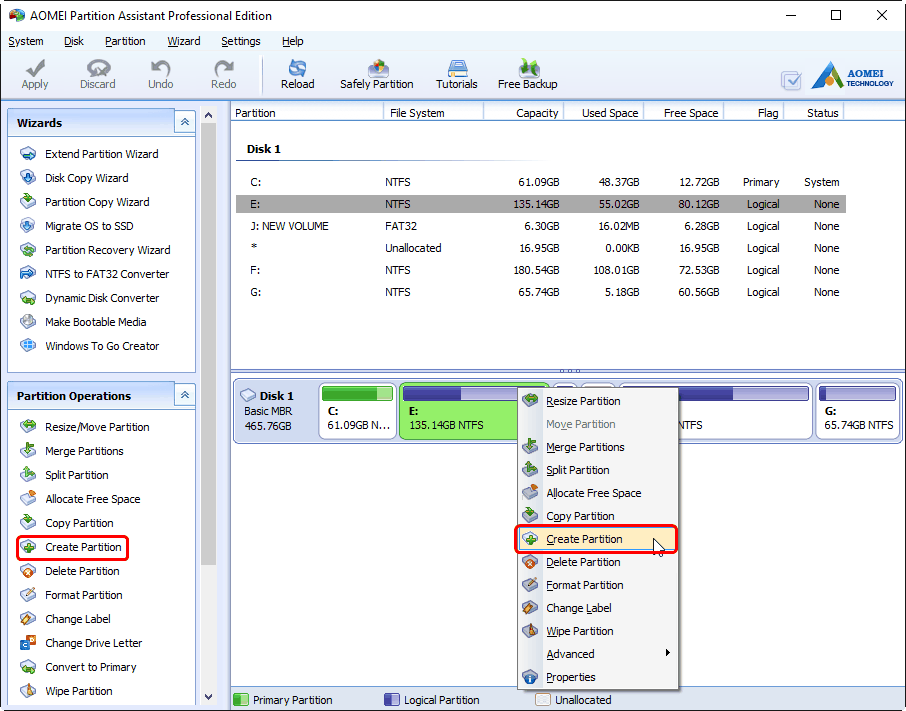Image resolution: width=906 pixels, height=711 pixels.
Task: Click Change Label sidebar icon
Action: tap(28, 619)
